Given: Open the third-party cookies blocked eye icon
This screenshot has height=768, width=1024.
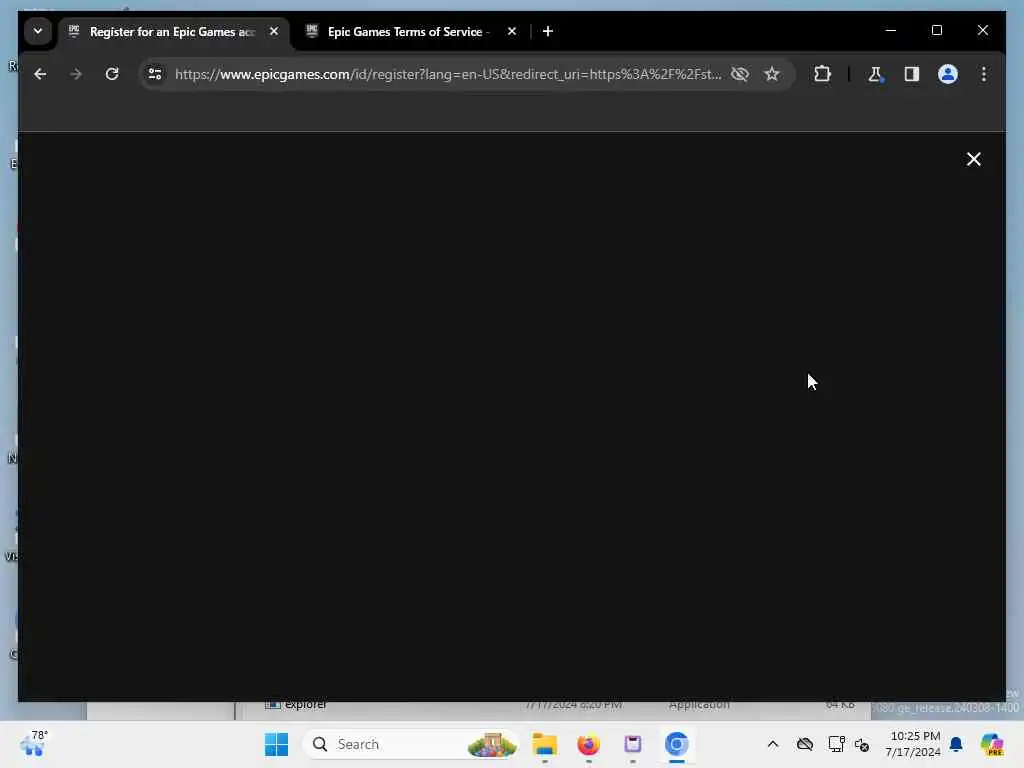Looking at the screenshot, I should tap(739, 74).
